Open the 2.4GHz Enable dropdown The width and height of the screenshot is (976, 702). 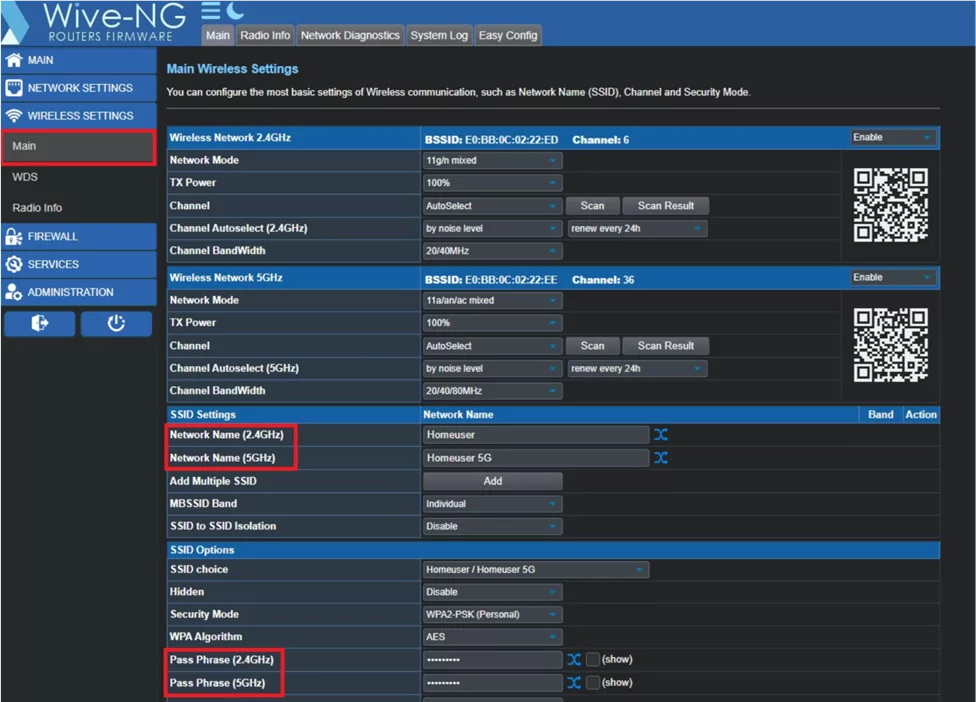pyautogui.click(x=892, y=138)
